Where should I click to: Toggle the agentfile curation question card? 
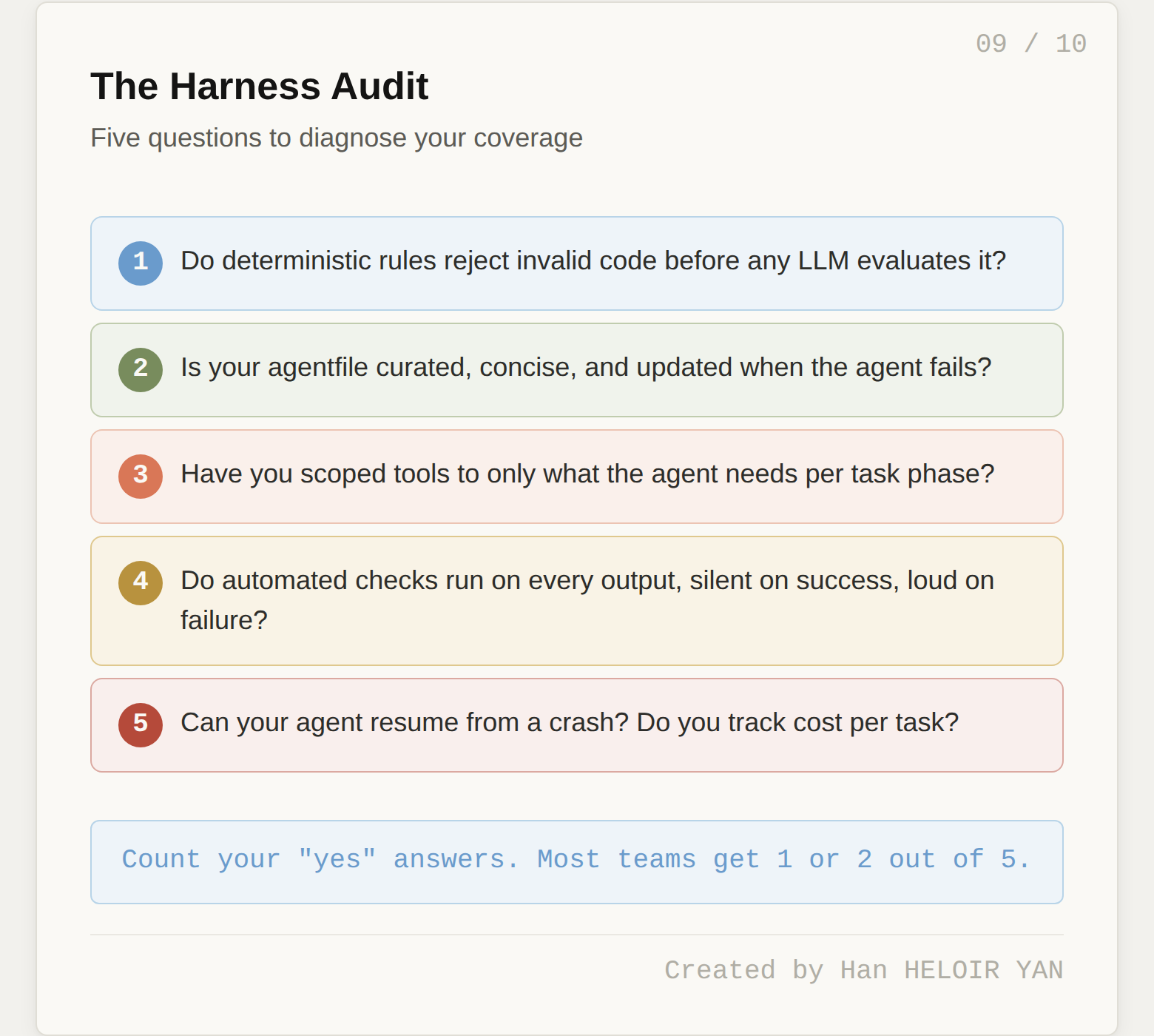pyautogui.click(x=576, y=370)
